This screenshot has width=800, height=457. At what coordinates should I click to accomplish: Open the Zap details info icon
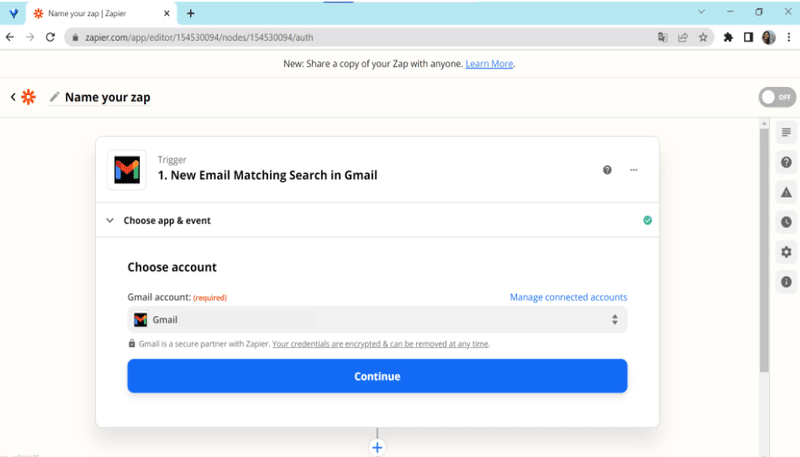click(786, 282)
